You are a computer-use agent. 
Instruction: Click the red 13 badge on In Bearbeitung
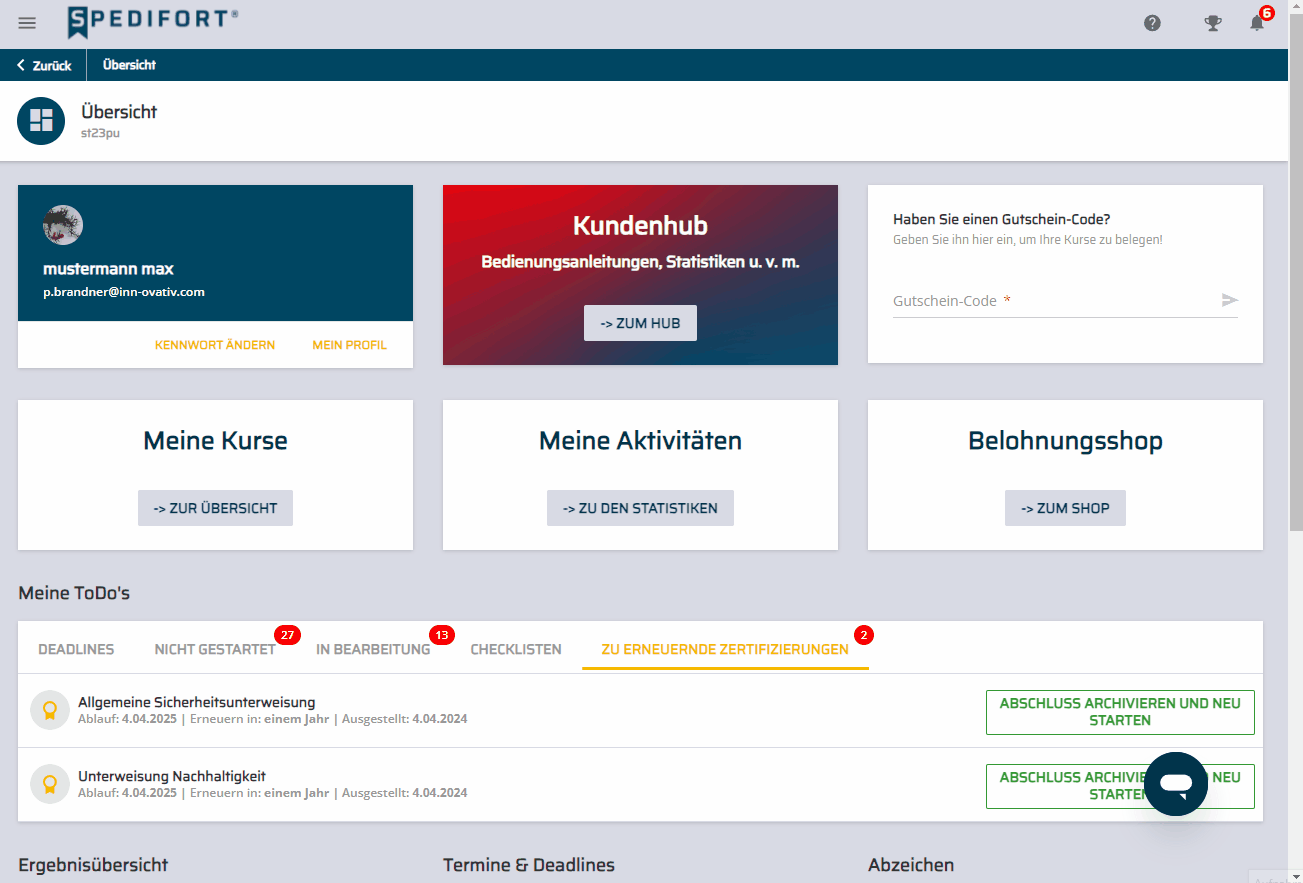pyautogui.click(x=442, y=635)
